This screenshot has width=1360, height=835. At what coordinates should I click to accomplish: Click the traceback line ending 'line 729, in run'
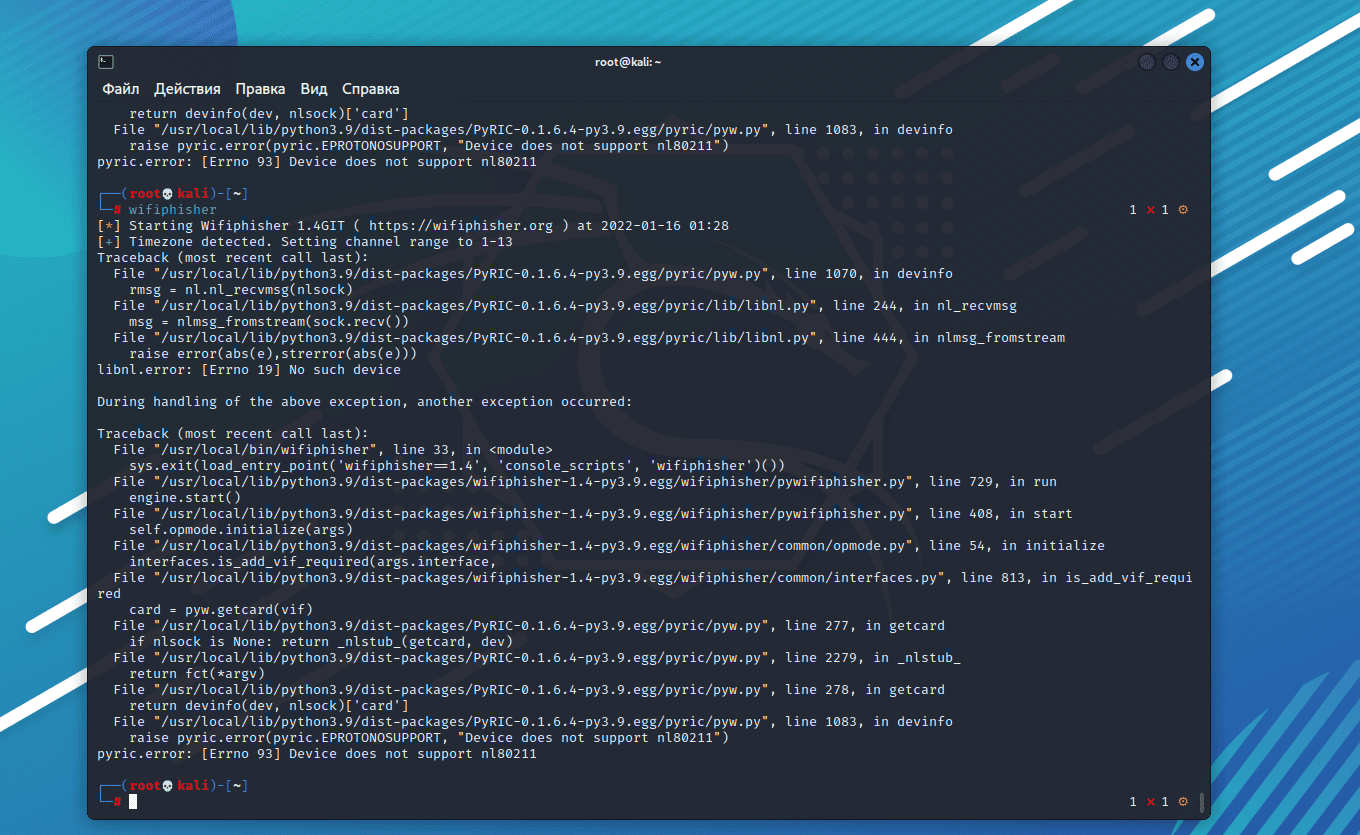tap(585, 482)
